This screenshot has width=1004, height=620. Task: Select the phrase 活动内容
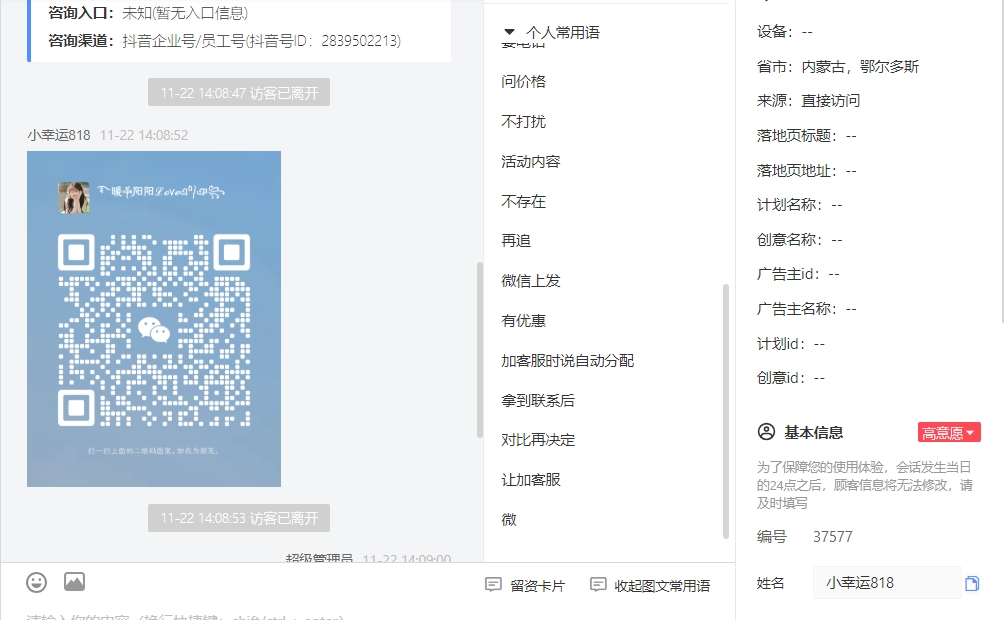530,161
